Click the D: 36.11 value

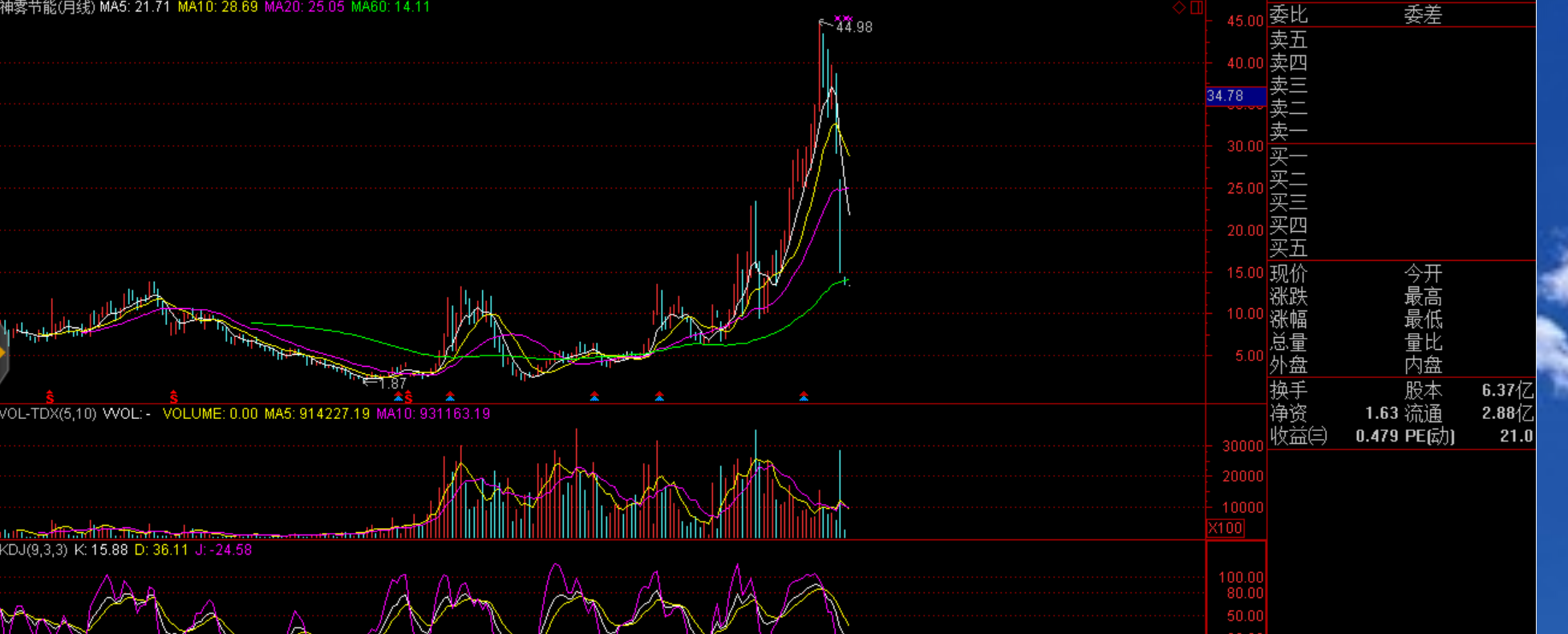[161, 551]
